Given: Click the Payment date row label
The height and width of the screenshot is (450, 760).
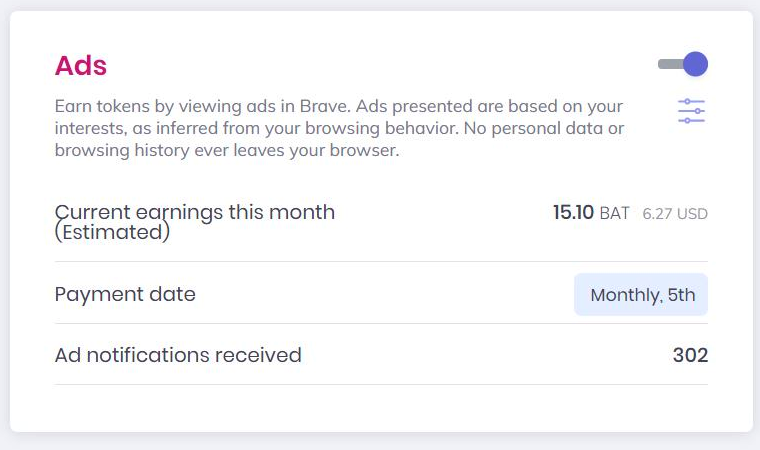Looking at the screenshot, I should click(125, 294).
